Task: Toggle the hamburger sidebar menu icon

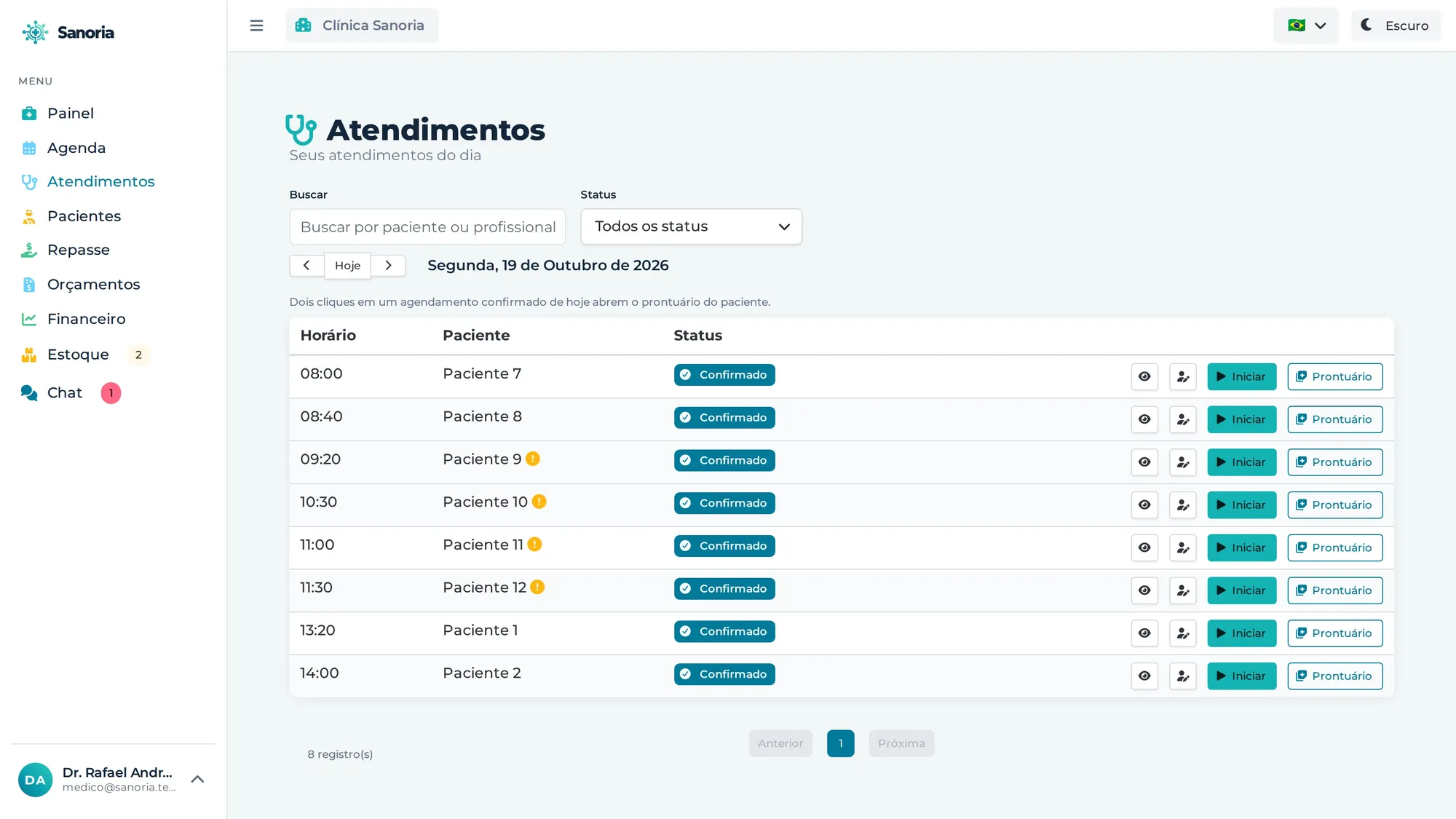Action: (256, 25)
